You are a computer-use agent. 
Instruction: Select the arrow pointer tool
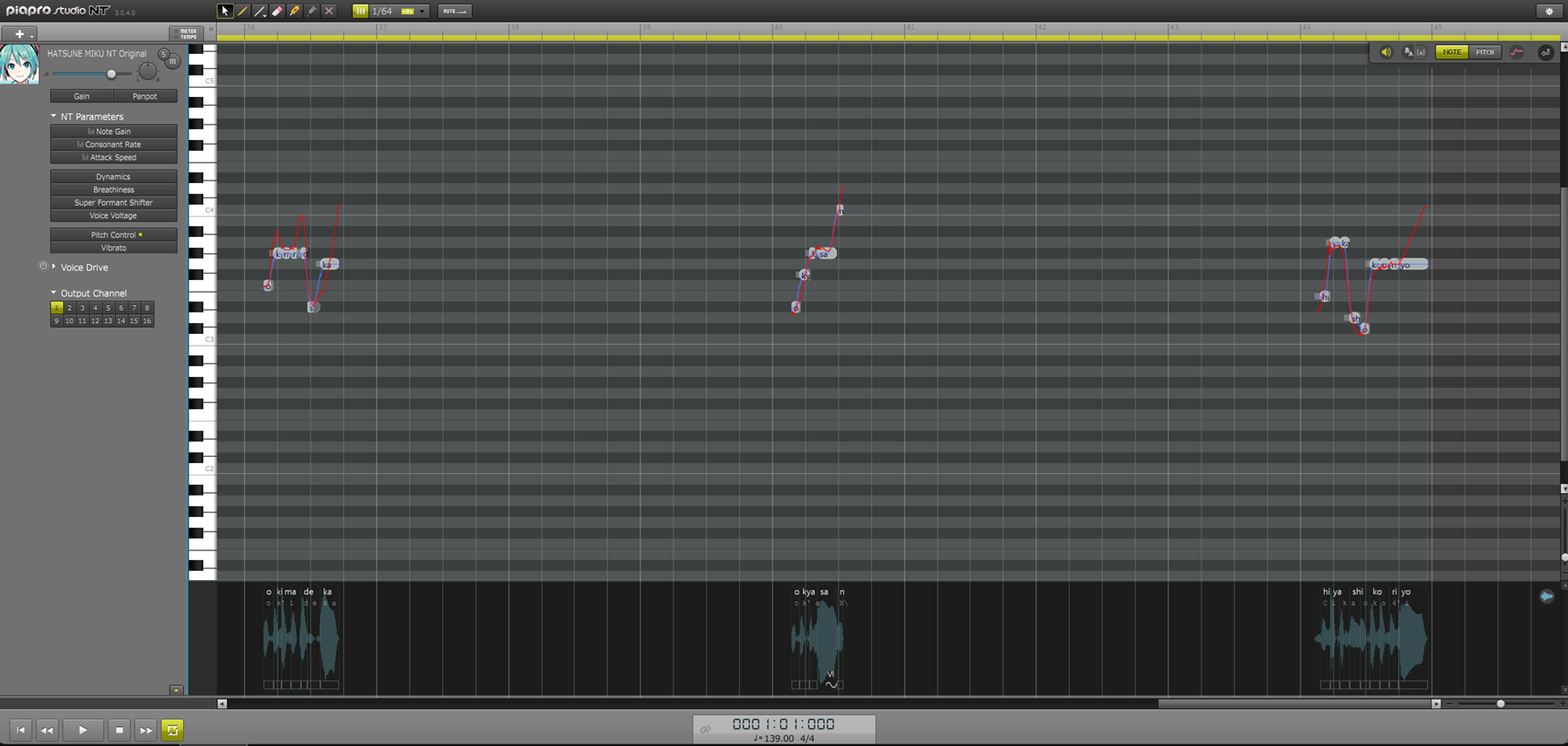tap(225, 11)
